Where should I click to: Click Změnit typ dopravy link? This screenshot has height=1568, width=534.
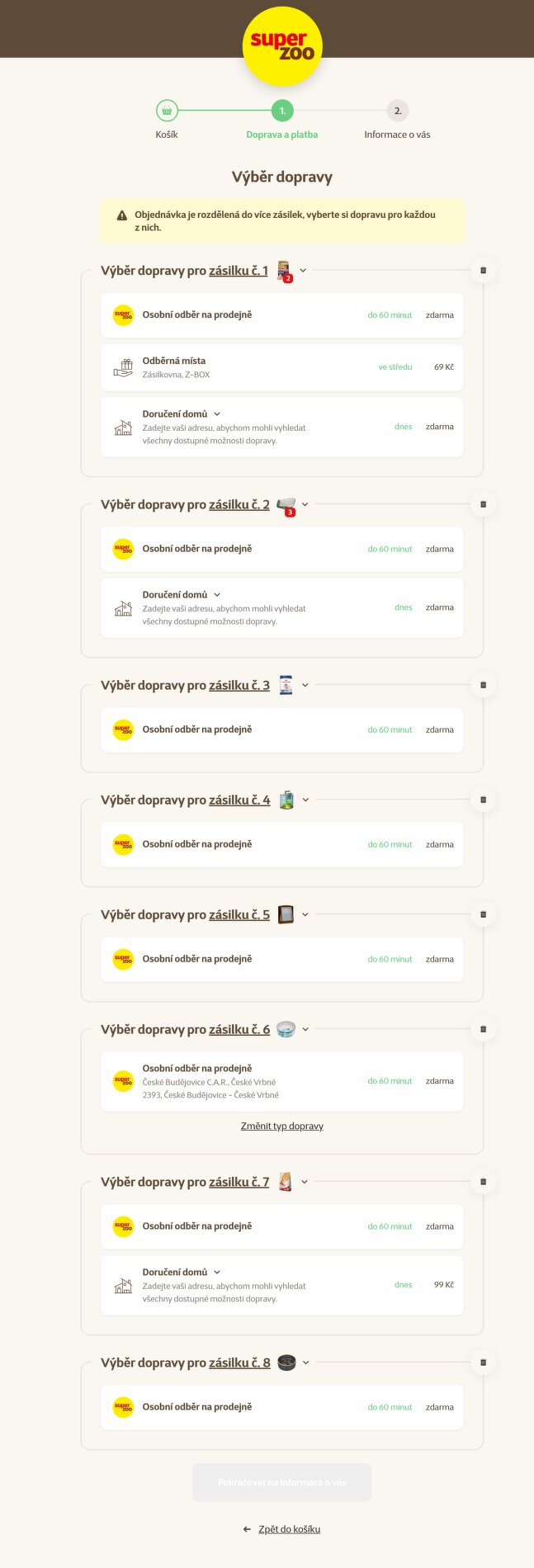point(282,1126)
